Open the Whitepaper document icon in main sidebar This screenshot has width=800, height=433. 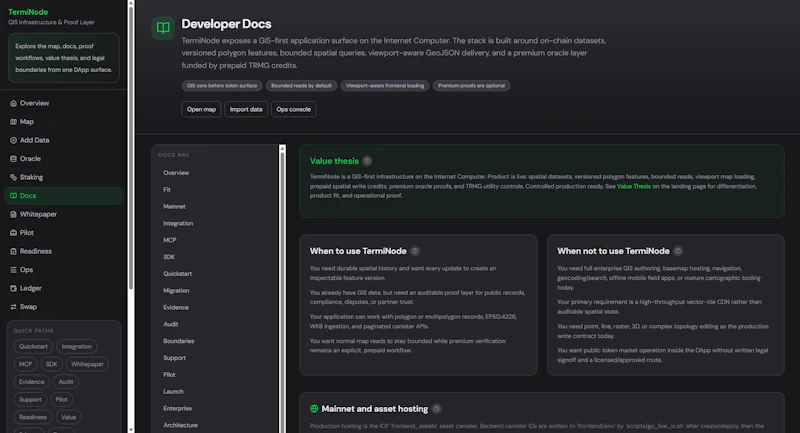[13, 214]
